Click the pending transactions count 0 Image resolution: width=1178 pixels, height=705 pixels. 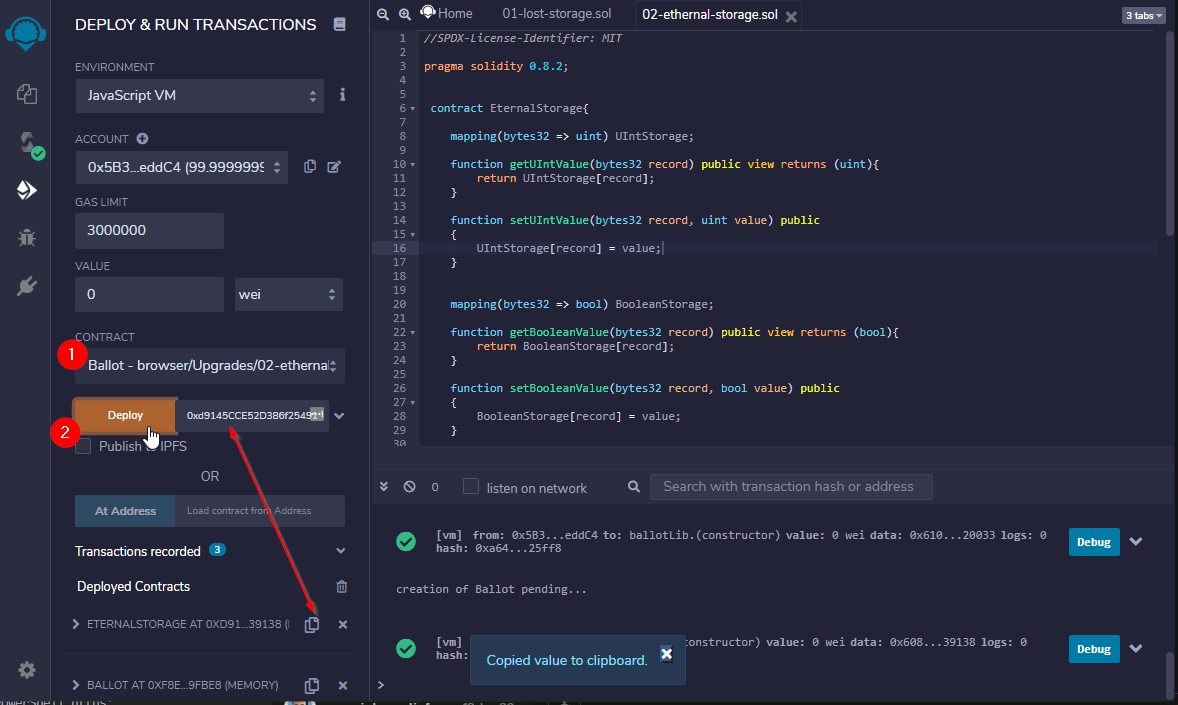click(435, 487)
